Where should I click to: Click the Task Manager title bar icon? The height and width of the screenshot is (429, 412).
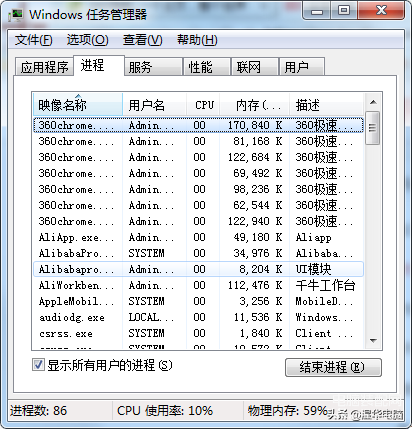point(16,15)
